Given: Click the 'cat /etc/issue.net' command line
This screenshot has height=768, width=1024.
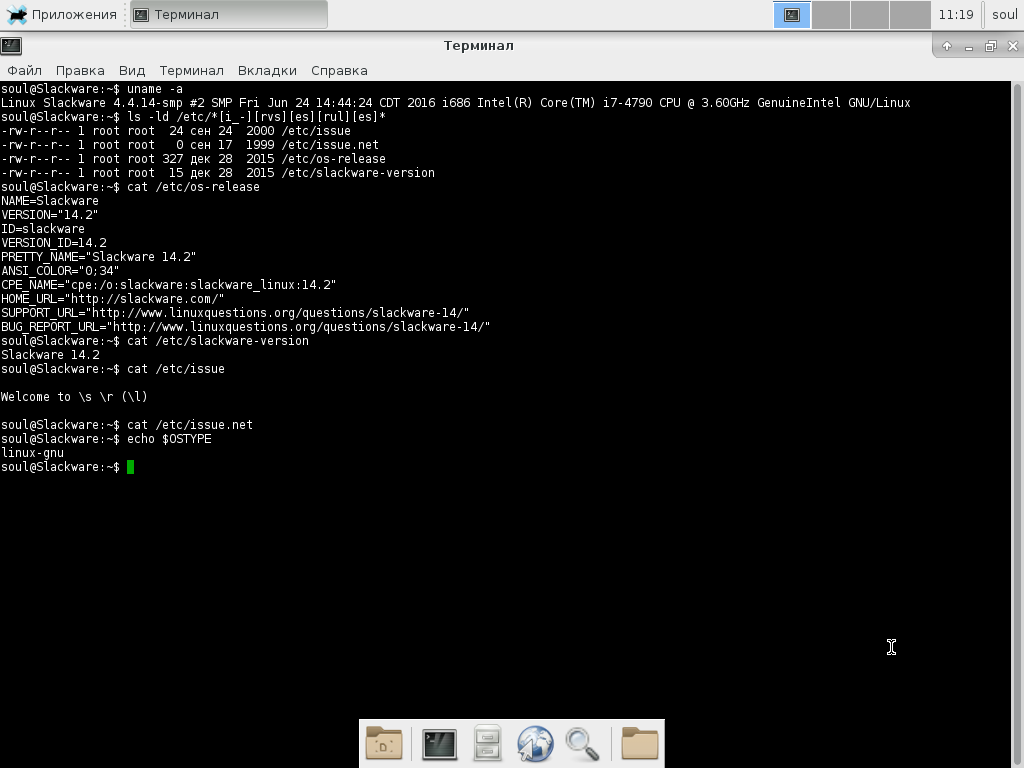Looking at the screenshot, I should click(x=127, y=425).
